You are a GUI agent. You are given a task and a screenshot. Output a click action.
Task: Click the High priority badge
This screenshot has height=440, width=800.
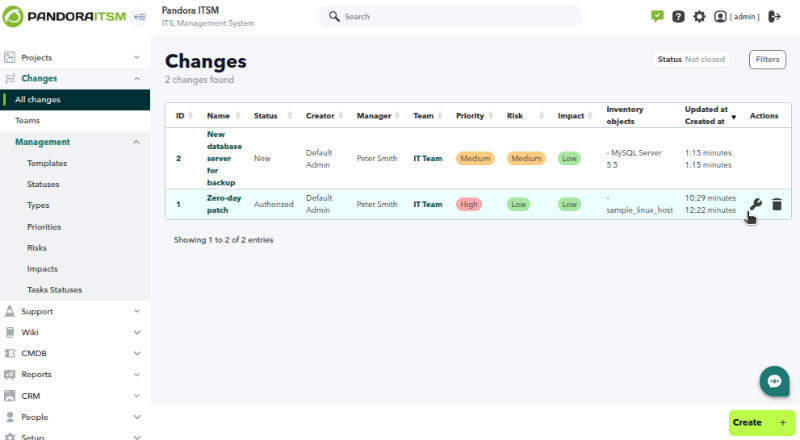[x=468, y=204]
